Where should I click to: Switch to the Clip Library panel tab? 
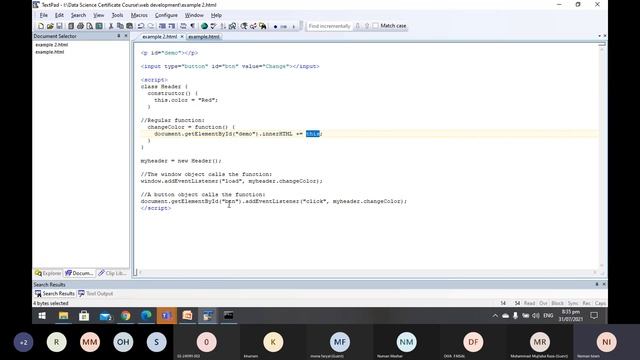(x=113, y=273)
